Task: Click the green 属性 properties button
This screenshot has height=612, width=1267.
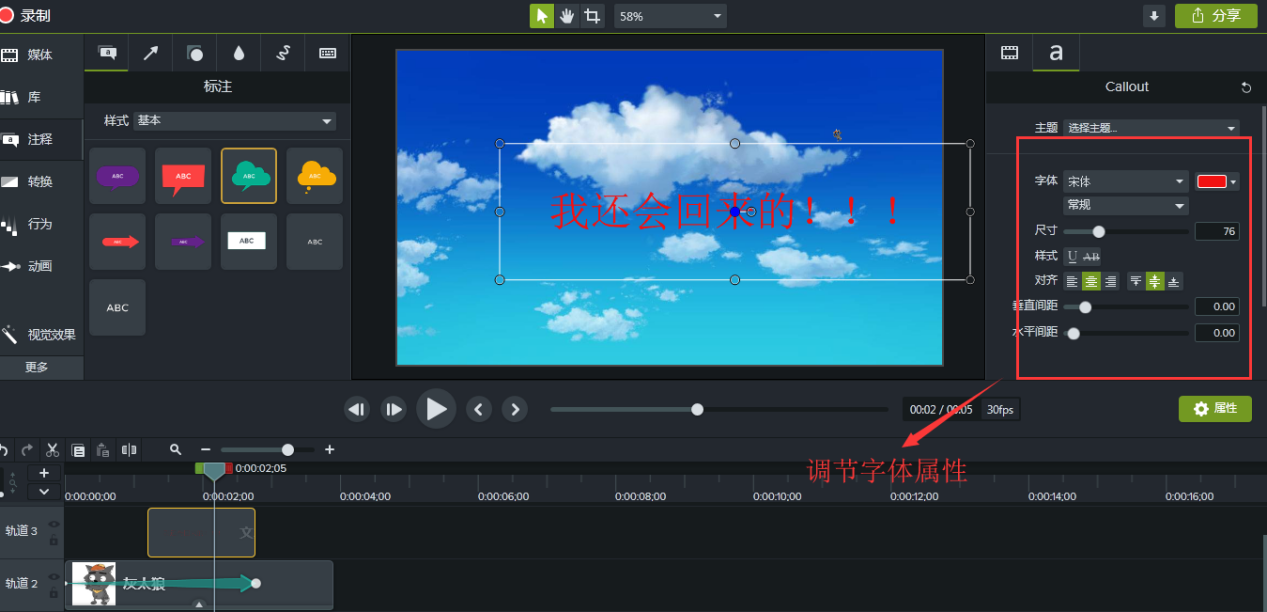Action: pyautogui.click(x=1215, y=409)
